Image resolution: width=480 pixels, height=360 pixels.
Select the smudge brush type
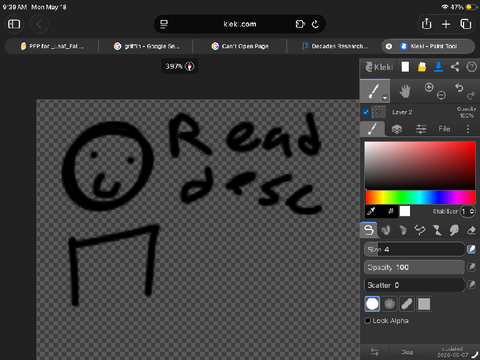(454, 230)
